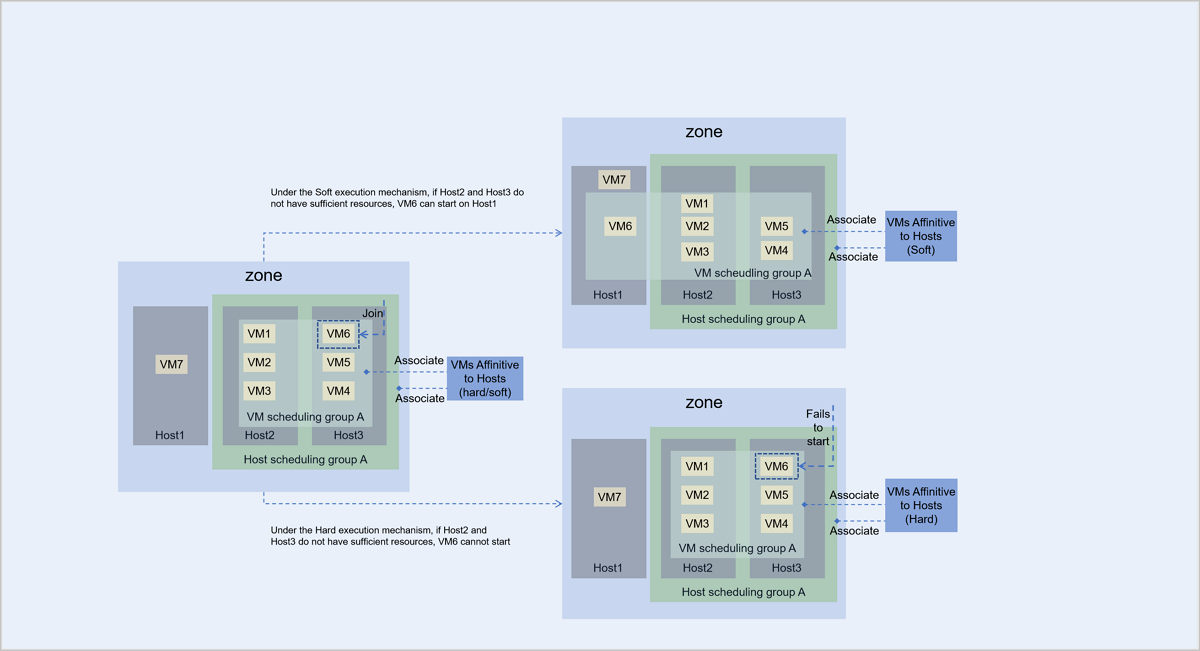Viewport: 1200px width, 651px height.
Task: Click VM3 in the Hard zone Host2
Action: [x=697, y=524]
